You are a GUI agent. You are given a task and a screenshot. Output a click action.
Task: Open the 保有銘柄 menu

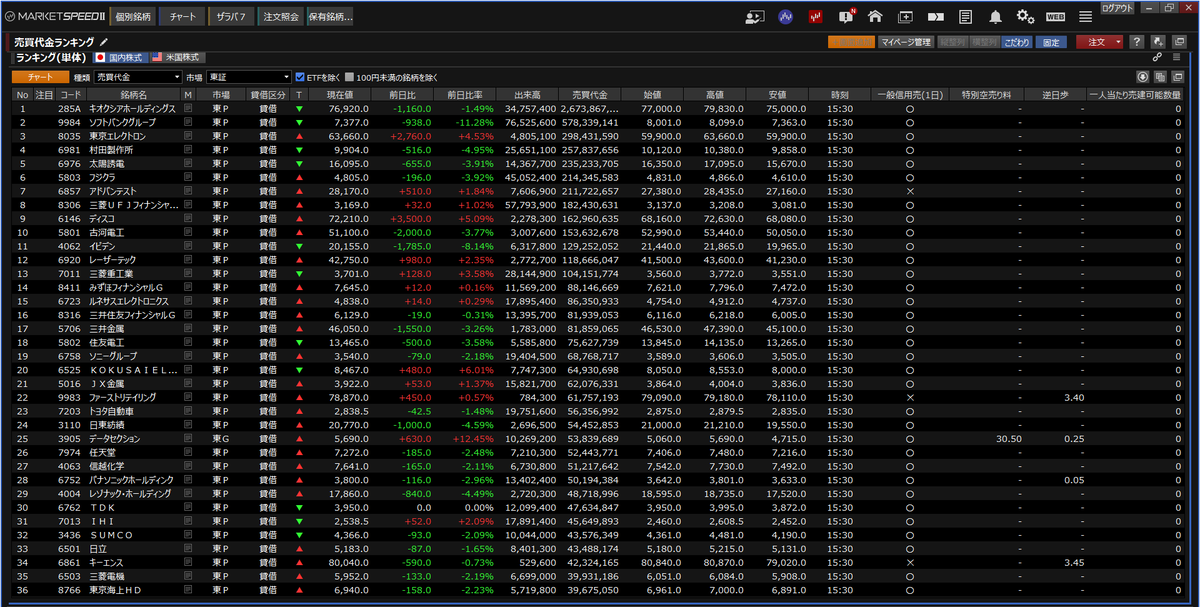[330, 16]
